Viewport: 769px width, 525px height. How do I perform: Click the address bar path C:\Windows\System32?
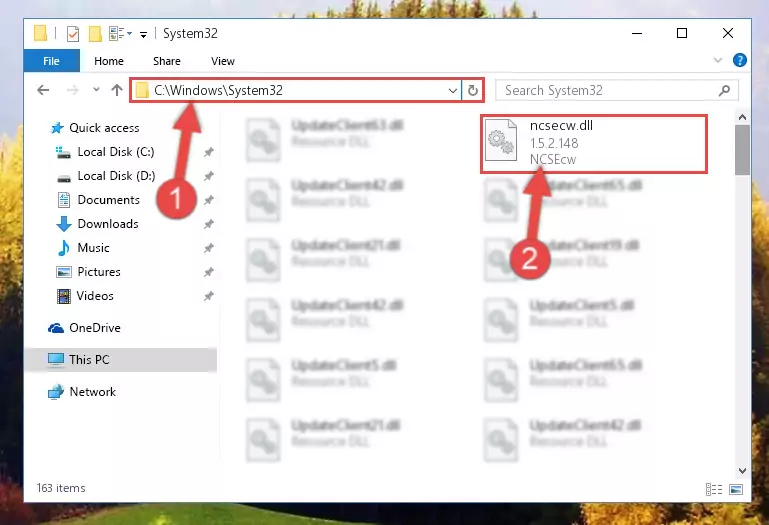coord(218,90)
